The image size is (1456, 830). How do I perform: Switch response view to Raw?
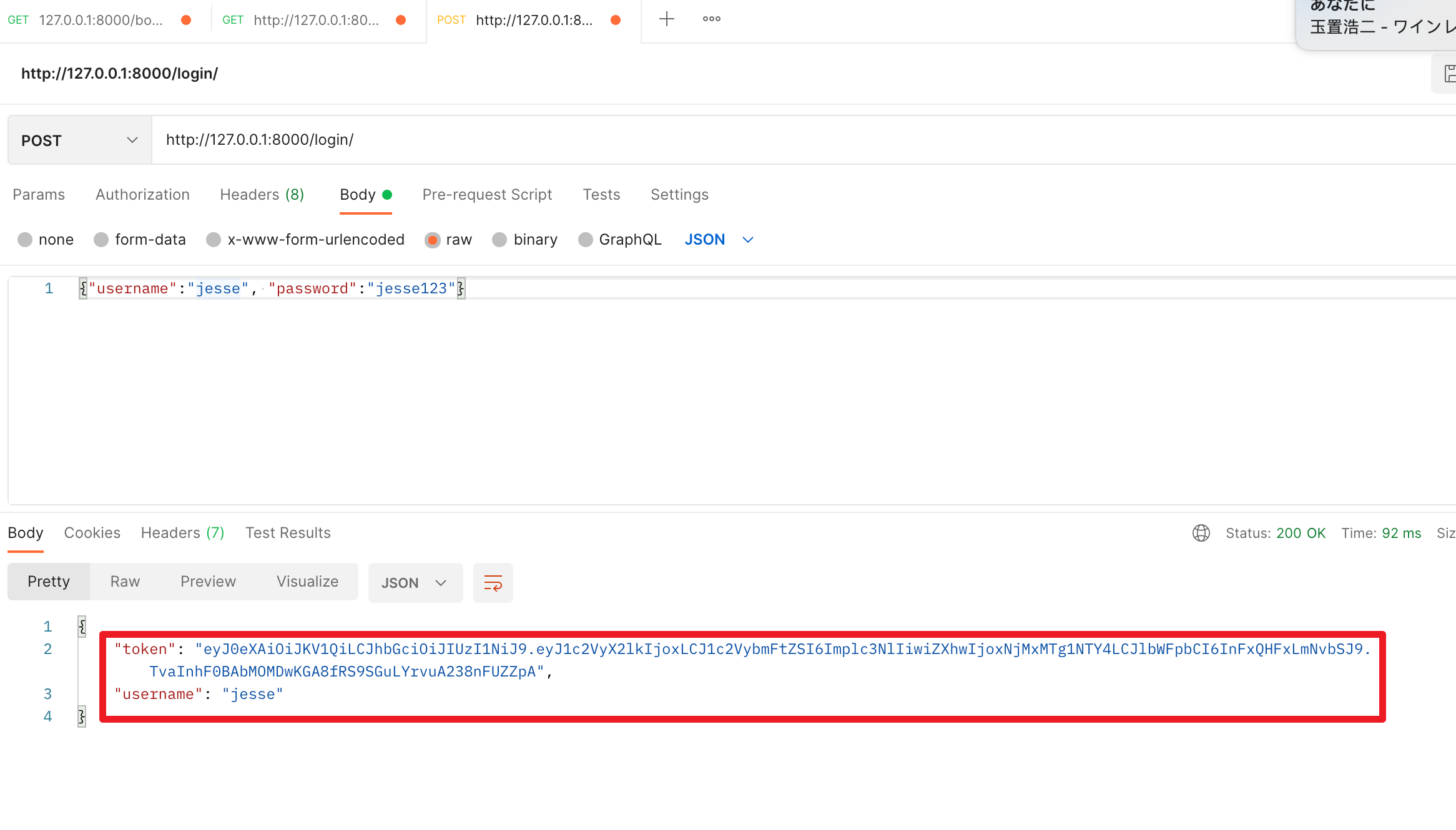pos(125,582)
